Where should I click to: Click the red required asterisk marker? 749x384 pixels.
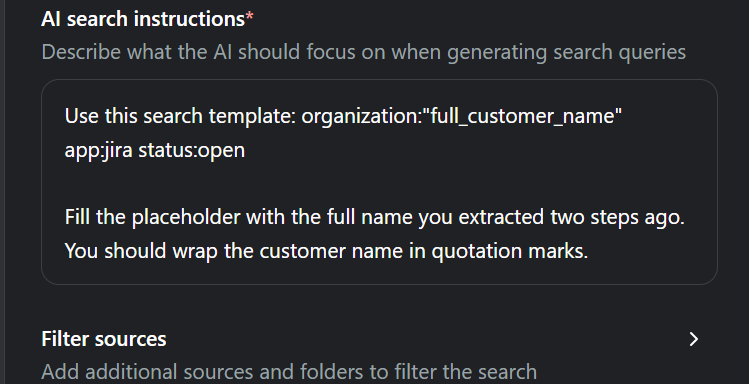point(249,18)
